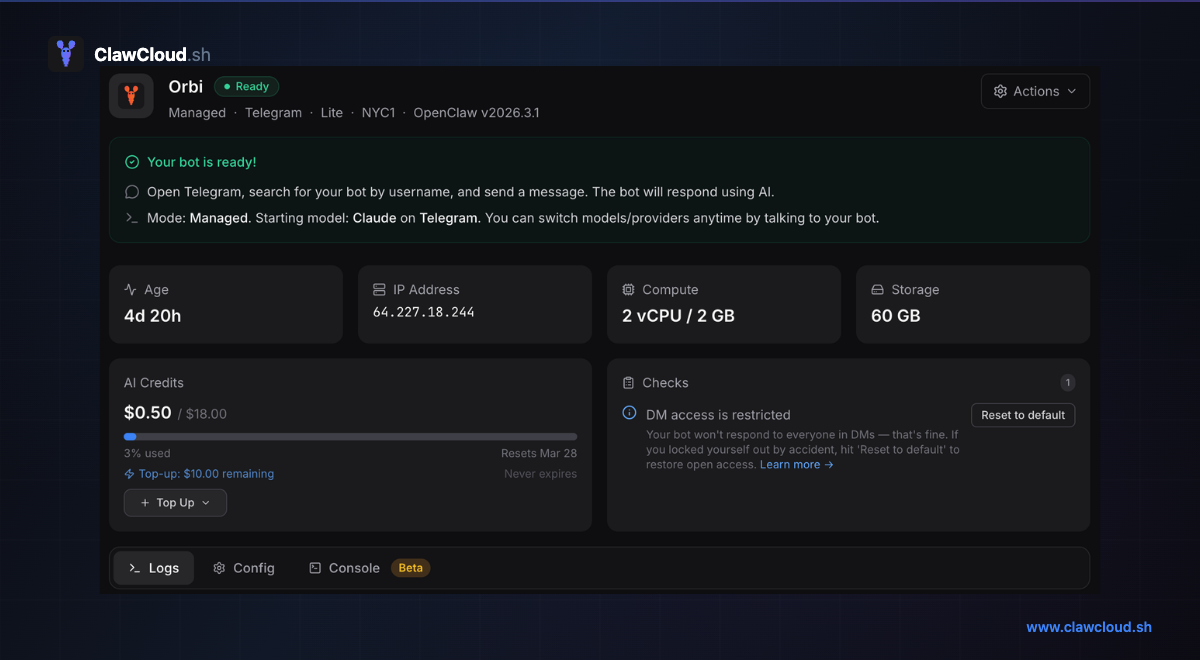Click the Compute CPU chip icon
1200x660 pixels.
628,290
